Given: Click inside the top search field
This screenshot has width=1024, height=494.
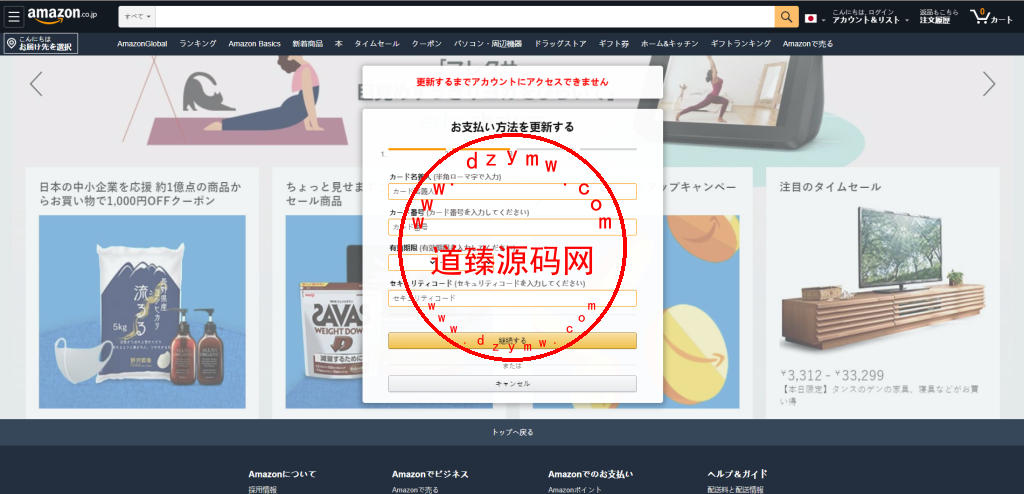Looking at the screenshot, I should 465,16.
